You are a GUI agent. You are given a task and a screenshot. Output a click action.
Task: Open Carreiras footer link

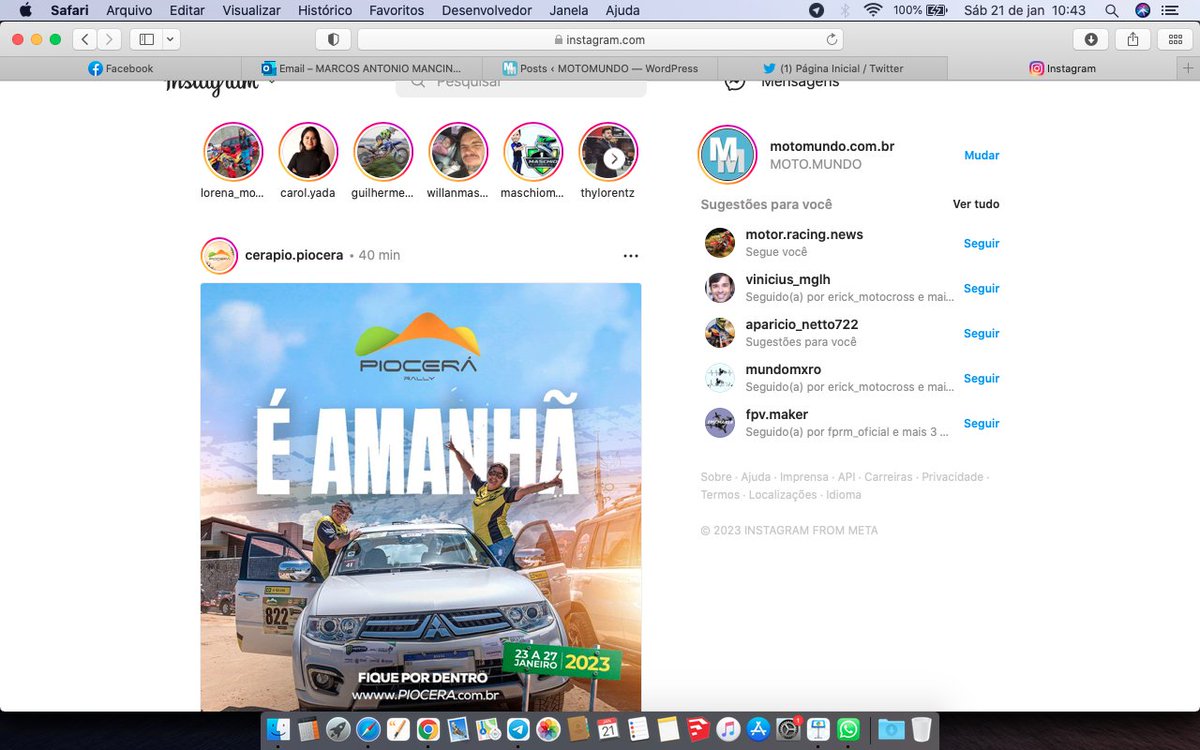click(888, 477)
